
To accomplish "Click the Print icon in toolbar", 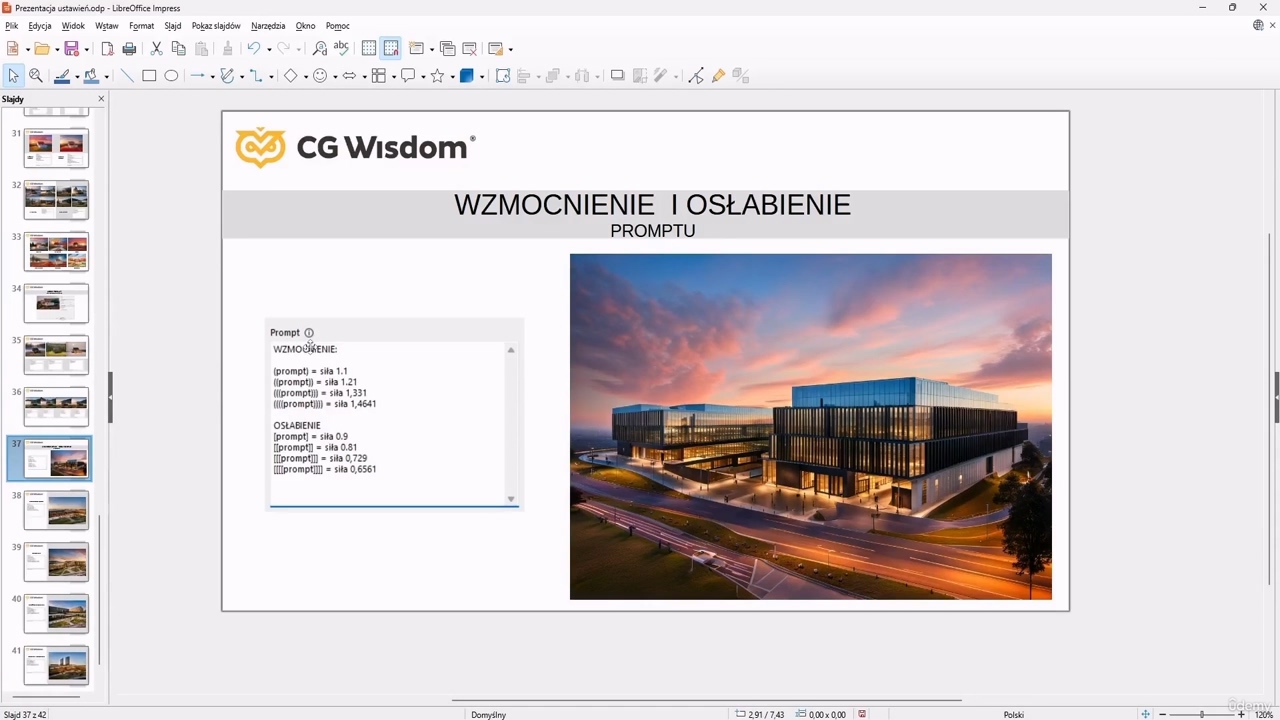I will pos(129,49).
